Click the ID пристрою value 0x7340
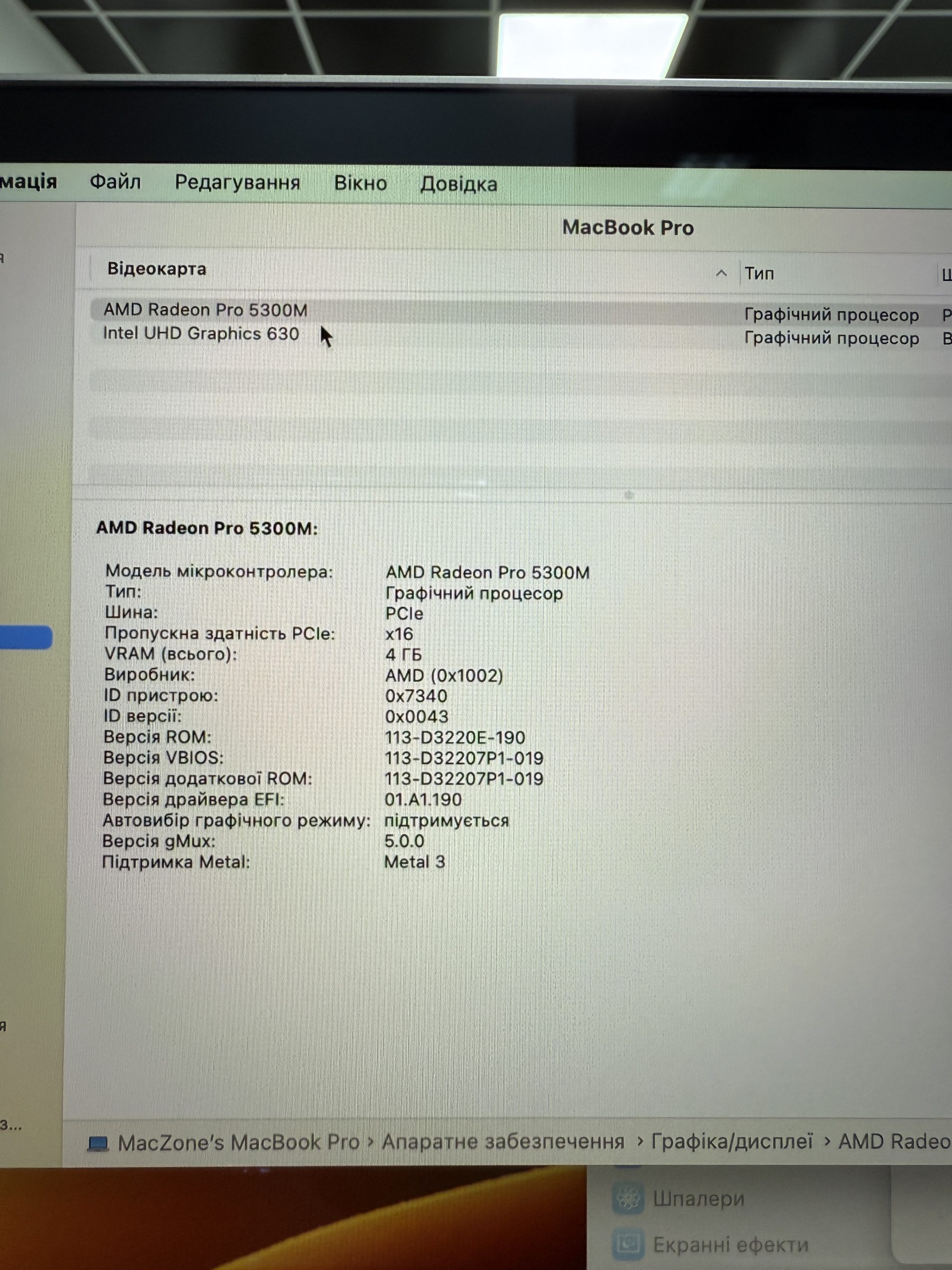Viewport: 952px width, 1270px height. pos(416,696)
